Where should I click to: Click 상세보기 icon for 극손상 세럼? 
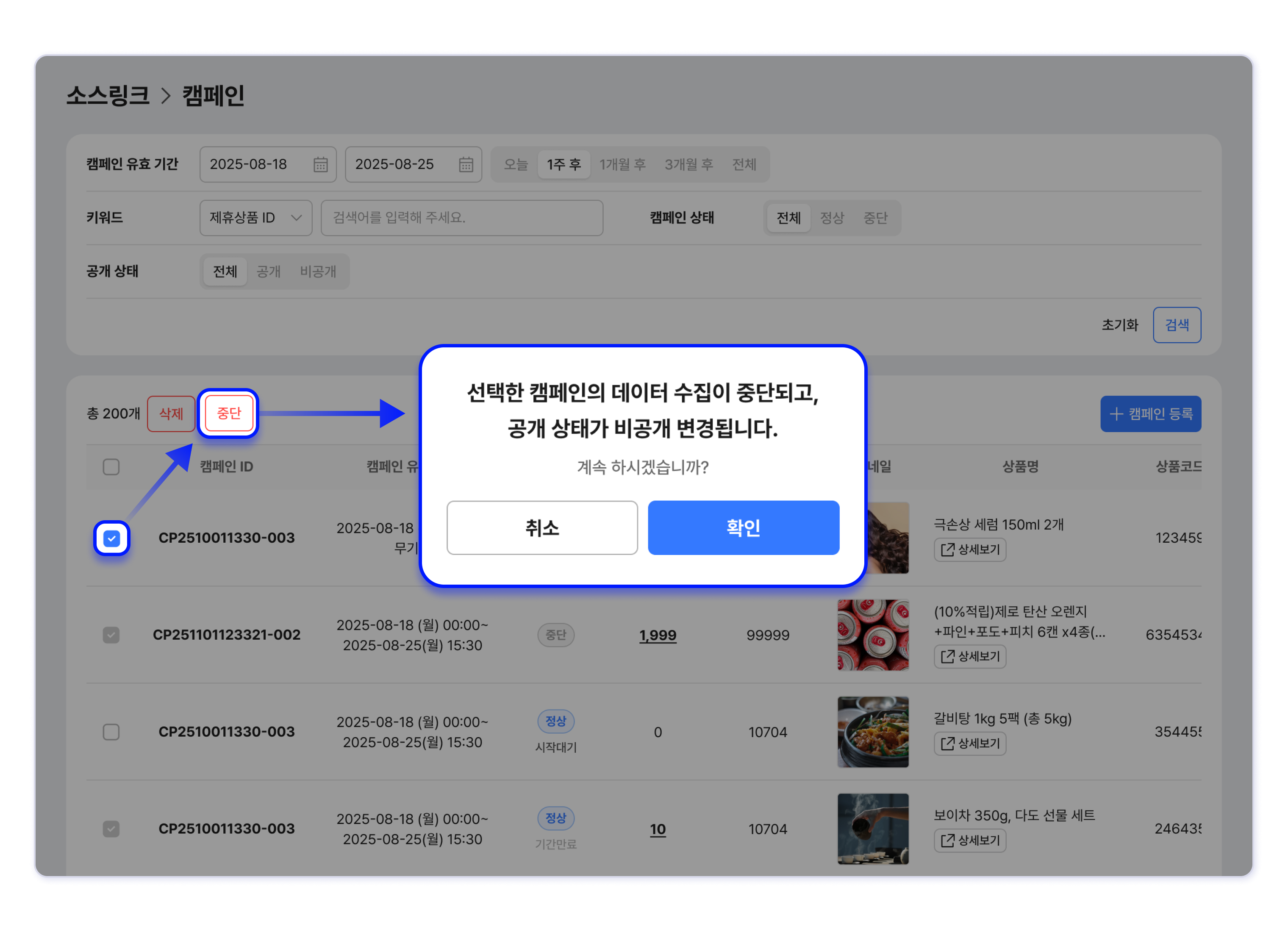947,549
